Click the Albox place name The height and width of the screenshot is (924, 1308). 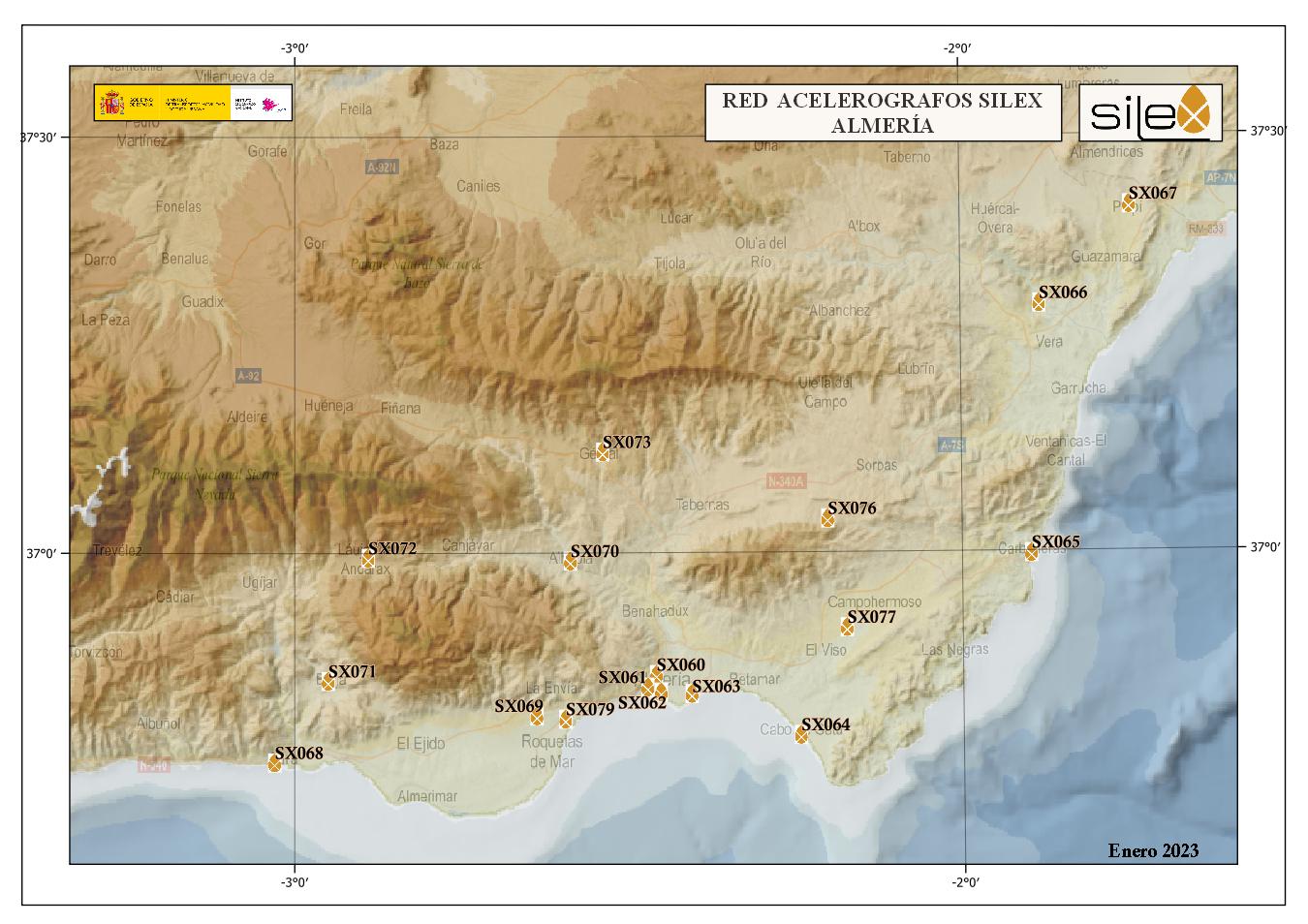863,226
